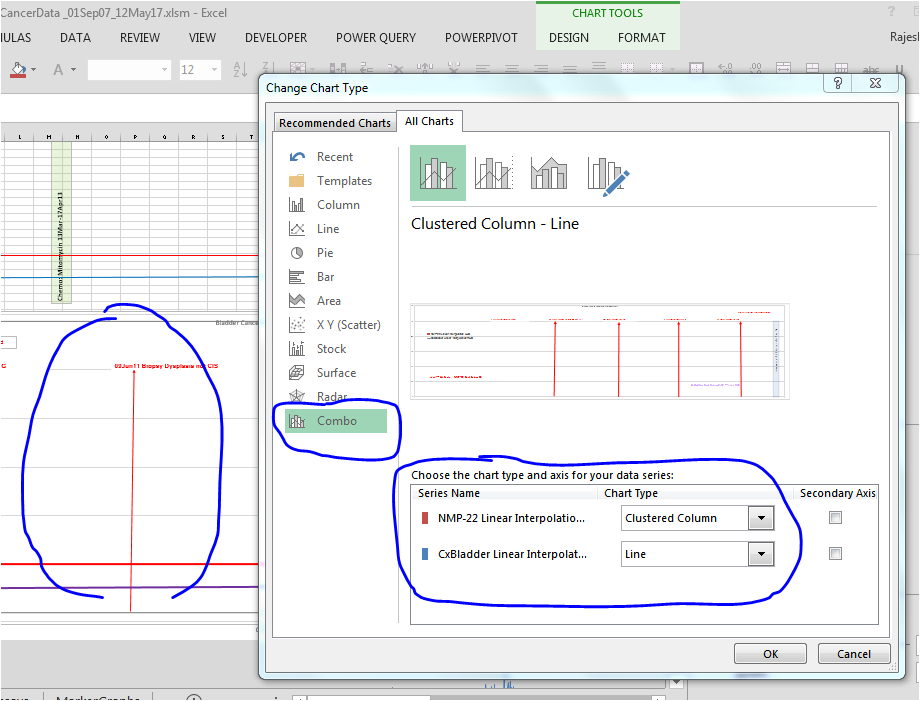Click the Increase Decimal ribbon icon
The width and height of the screenshot is (920, 701).
click(x=725, y=69)
